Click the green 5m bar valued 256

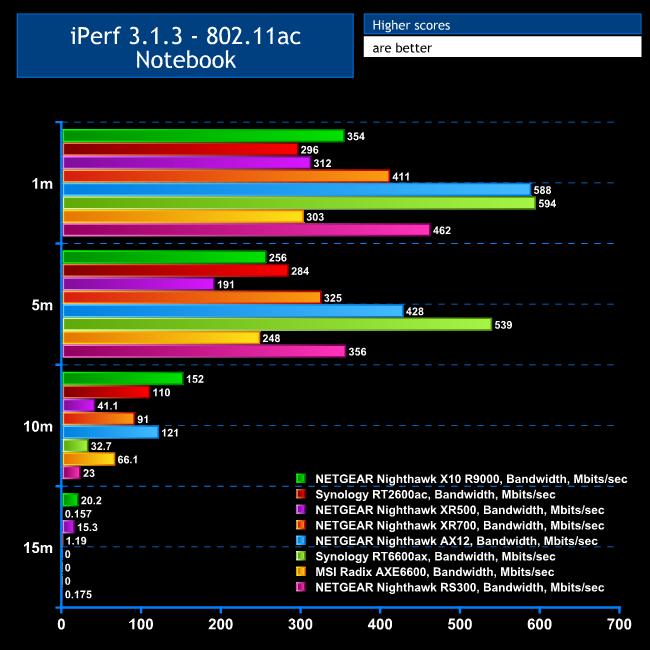point(164,257)
